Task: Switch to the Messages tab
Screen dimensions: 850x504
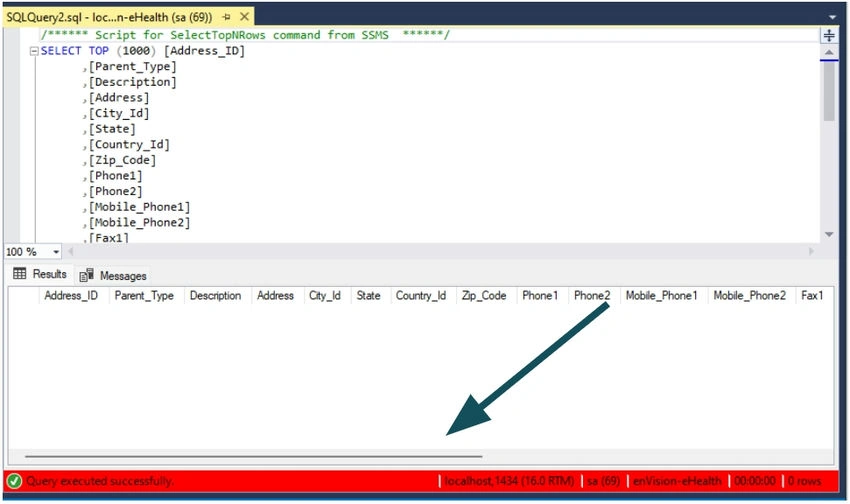Action: (113, 276)
